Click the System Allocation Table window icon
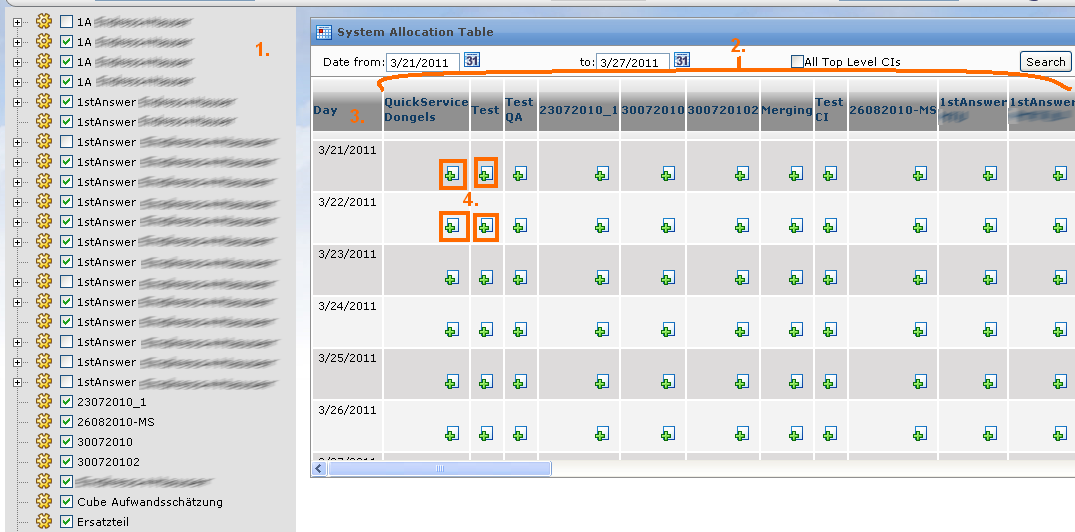The height and width of the screenshot is (532, 1075). click(324, 32)
